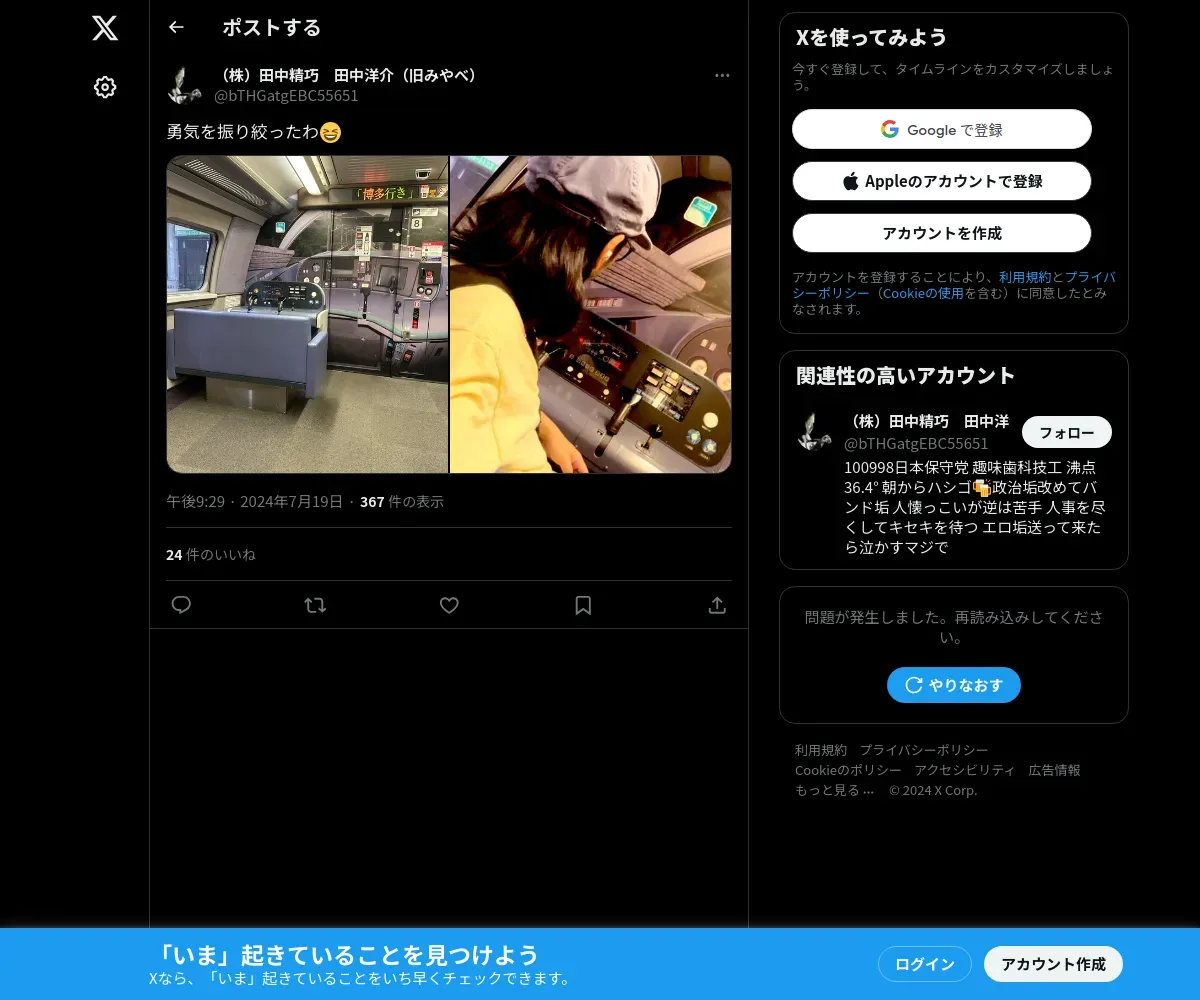
Task: Go back with the left arrow
Action: (176, 27)
